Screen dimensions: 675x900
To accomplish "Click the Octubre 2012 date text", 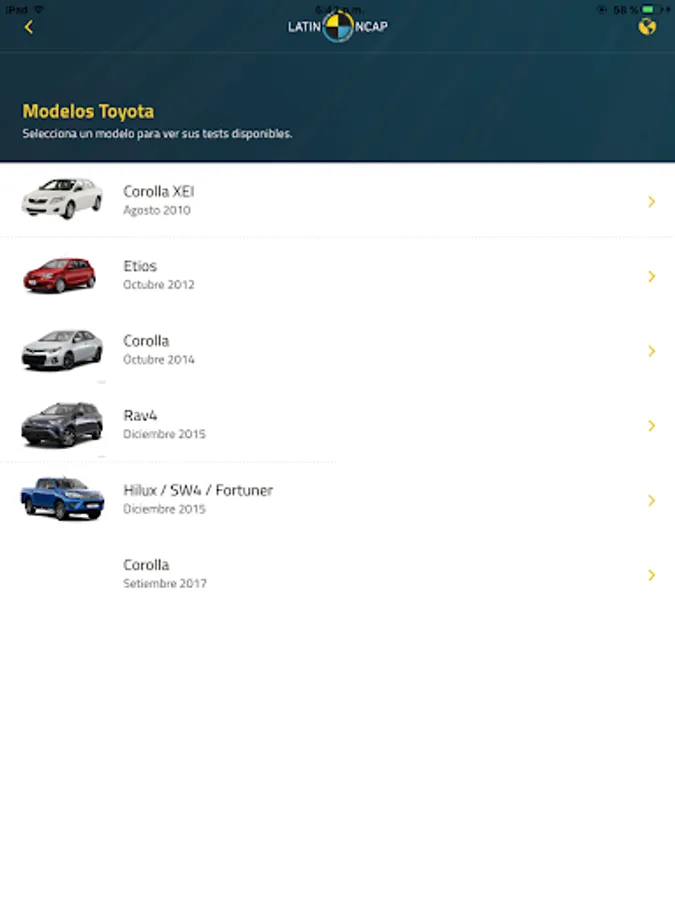I will pyautogui.click(x=159, y=285).
